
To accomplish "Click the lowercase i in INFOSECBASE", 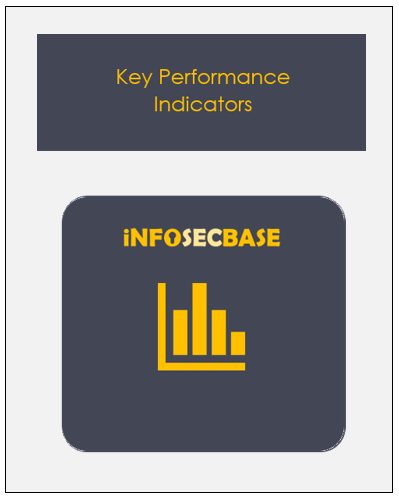I will [126, 238].
